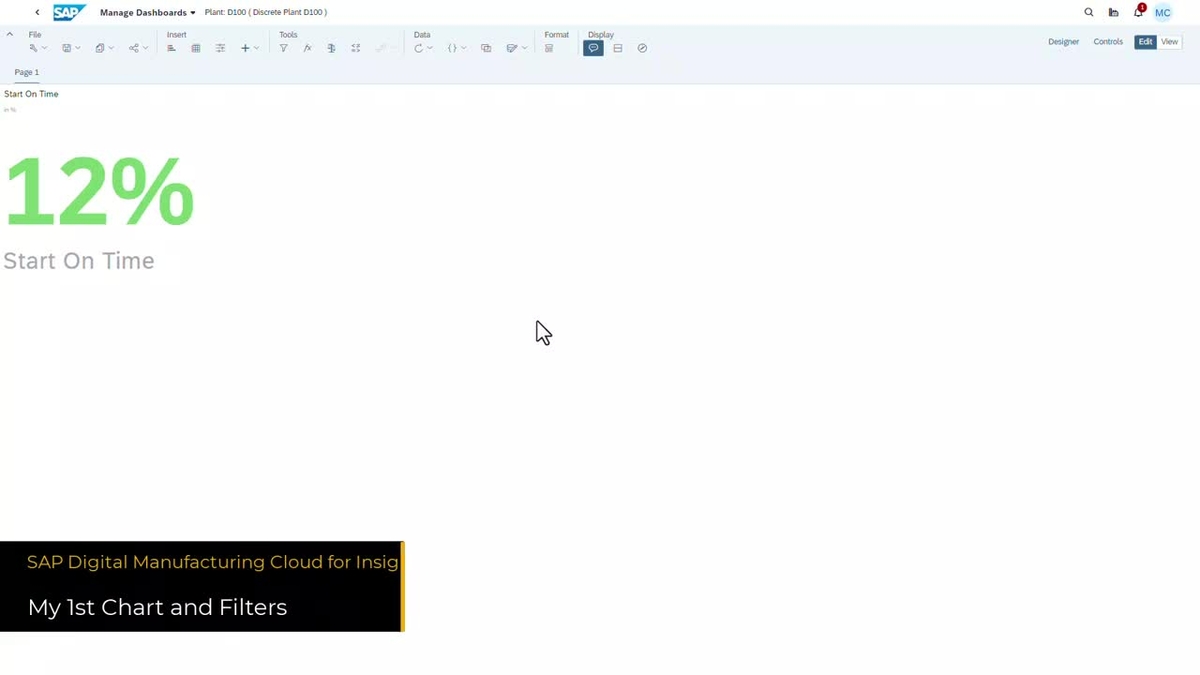The height and width of the screenshot is (675, 1200).
Task: Select the filter tool in the Tools group
Action: coord(283,47)
